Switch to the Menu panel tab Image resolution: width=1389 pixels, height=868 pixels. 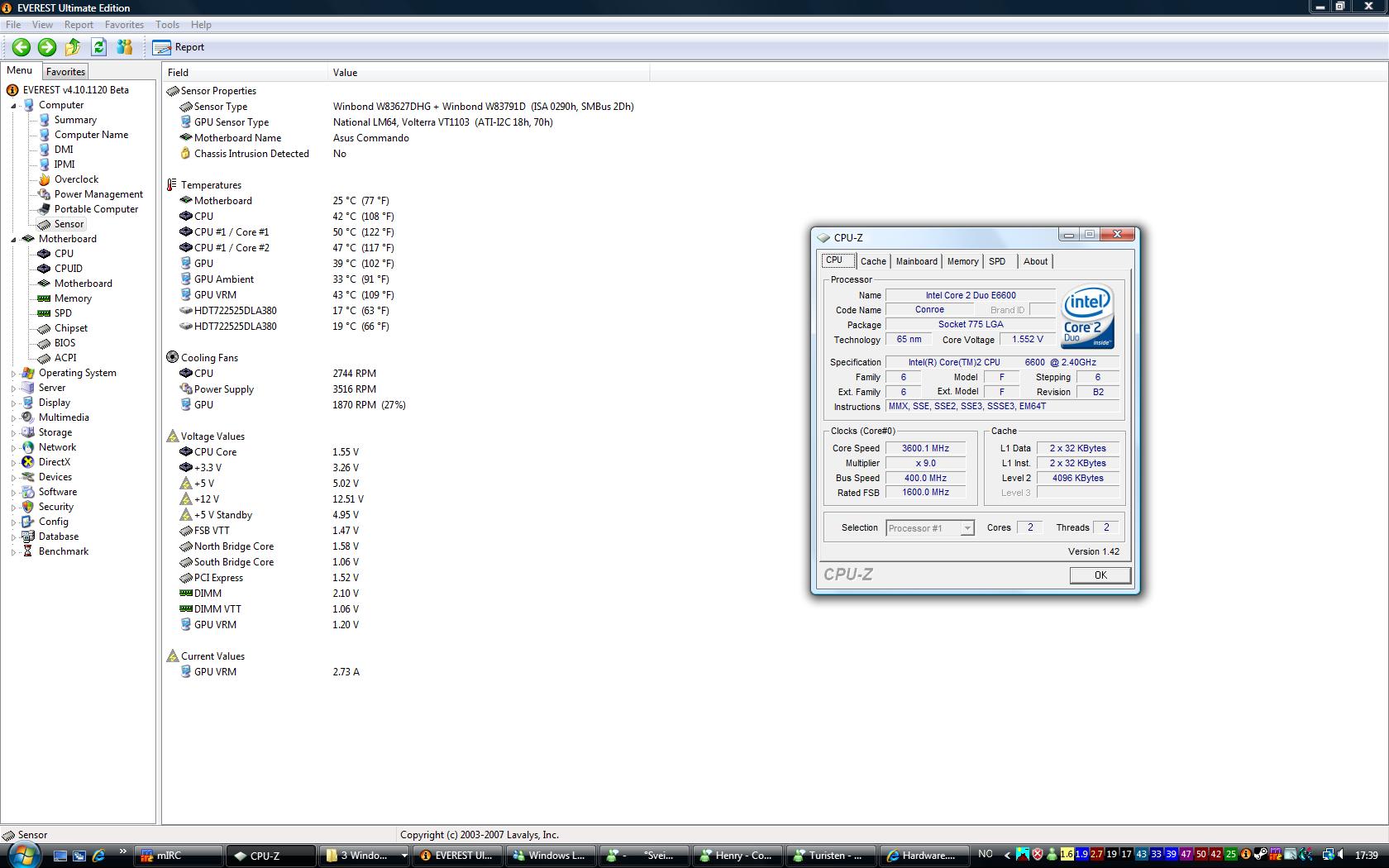pos(20,71)
